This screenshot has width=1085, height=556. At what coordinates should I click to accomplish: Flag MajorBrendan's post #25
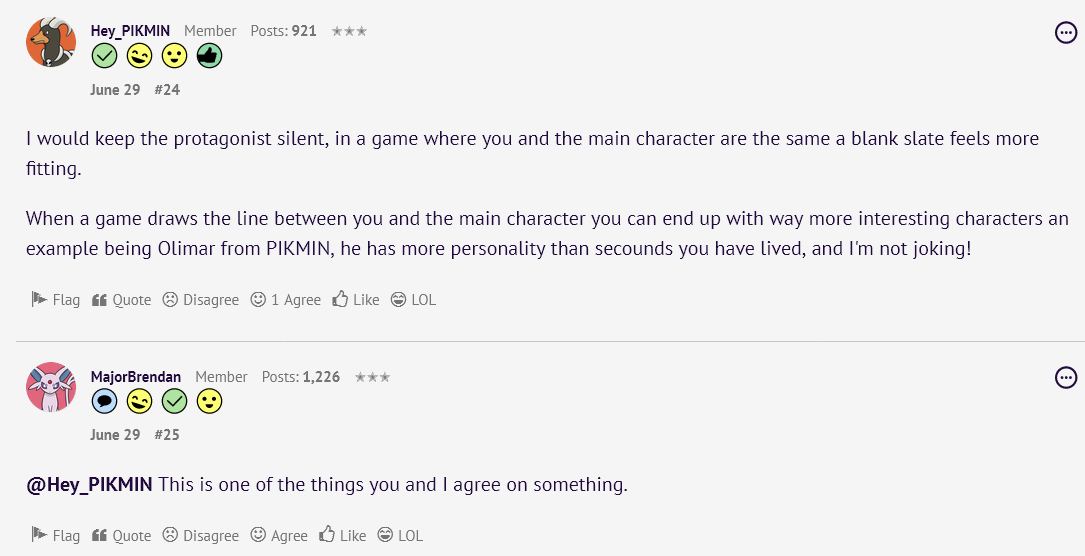pyautogui.click(x=56, y=535)
